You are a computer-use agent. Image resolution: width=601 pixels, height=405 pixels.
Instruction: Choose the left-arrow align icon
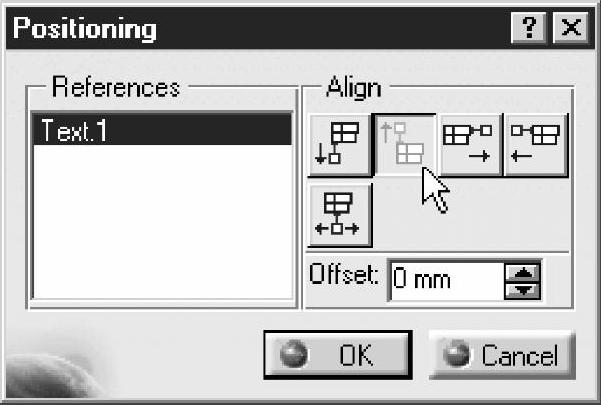click(535, 146)
